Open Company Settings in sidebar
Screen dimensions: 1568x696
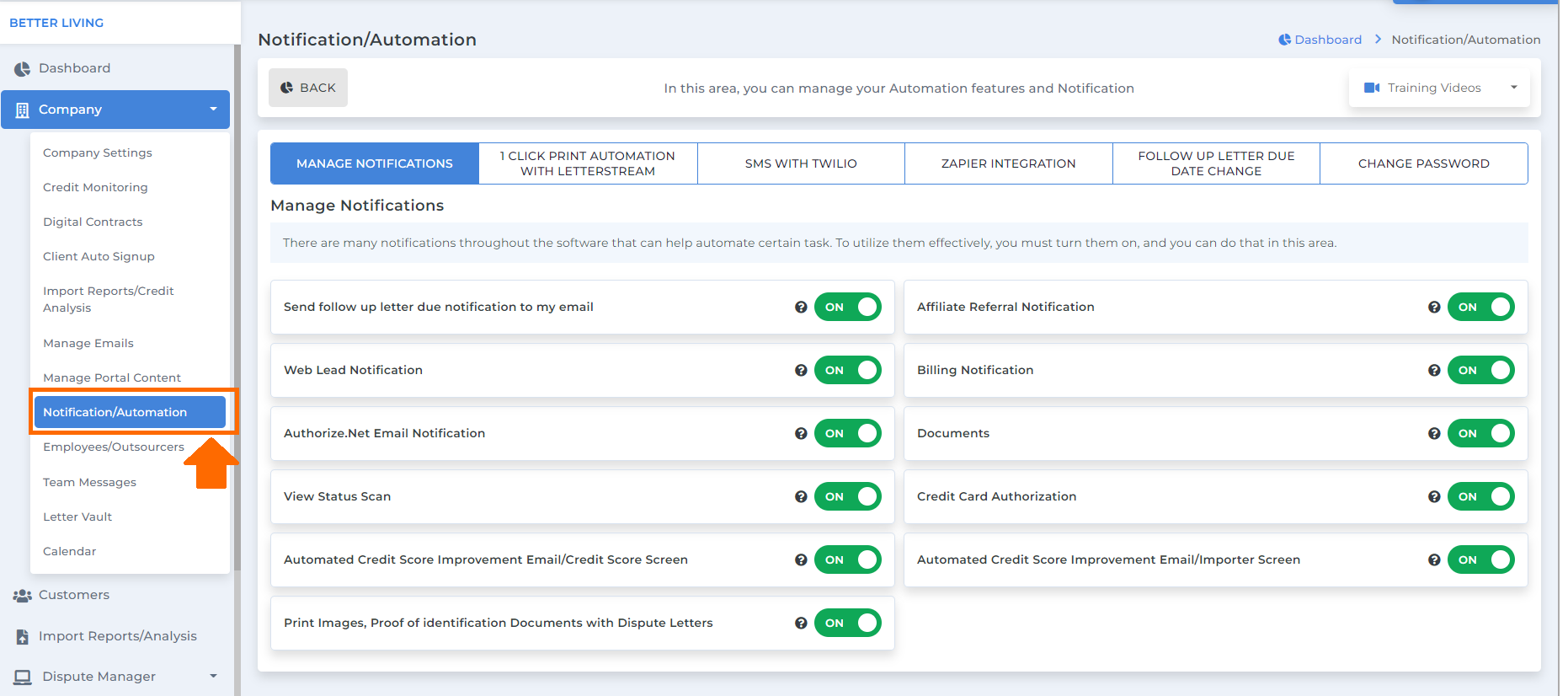[98, 153]
